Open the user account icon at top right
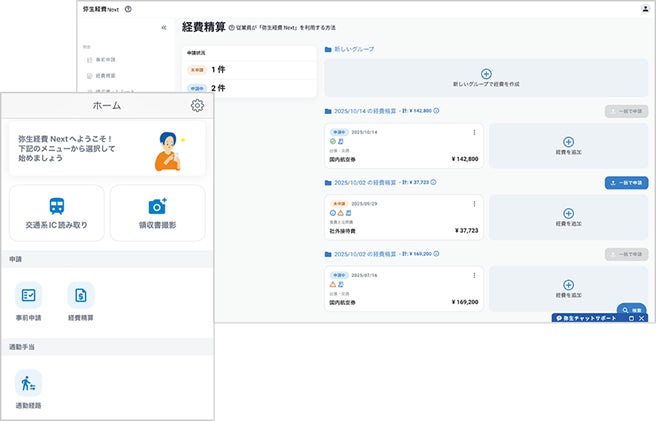Image resolution: width=656 pixels, height=421 pixels. pos(645,9)
